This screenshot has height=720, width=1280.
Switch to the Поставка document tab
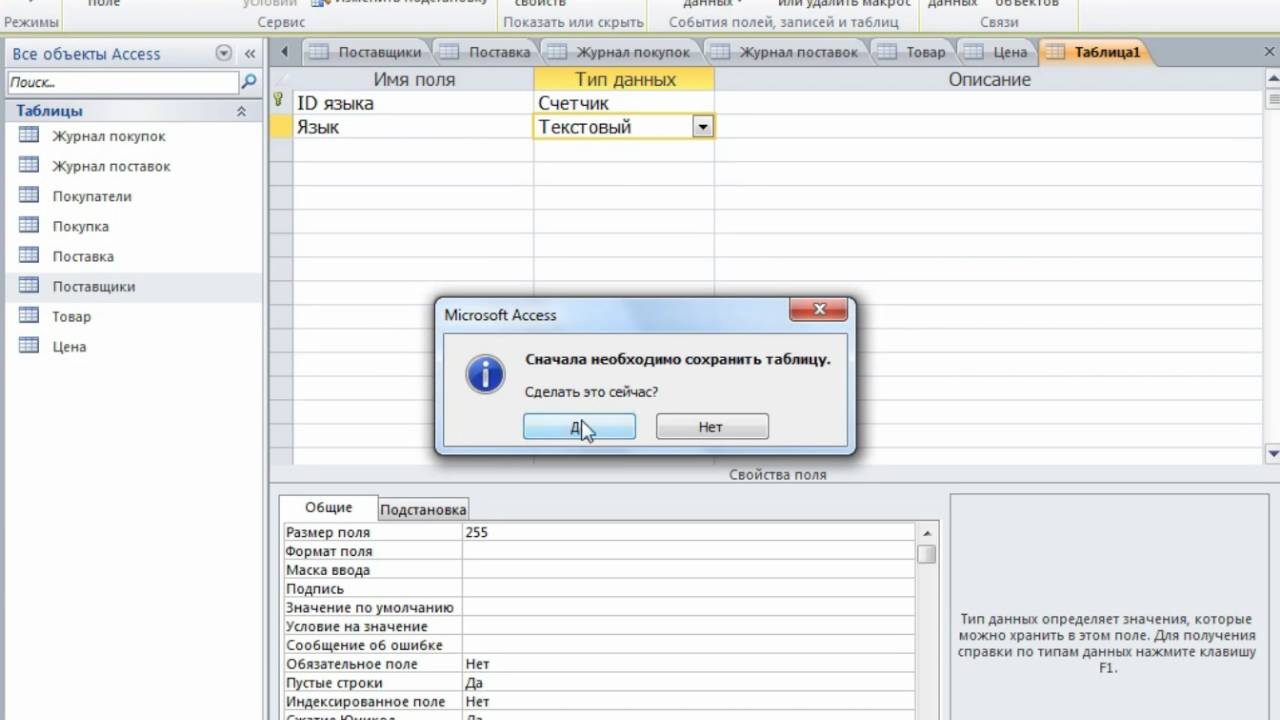[x=487, y=52]
